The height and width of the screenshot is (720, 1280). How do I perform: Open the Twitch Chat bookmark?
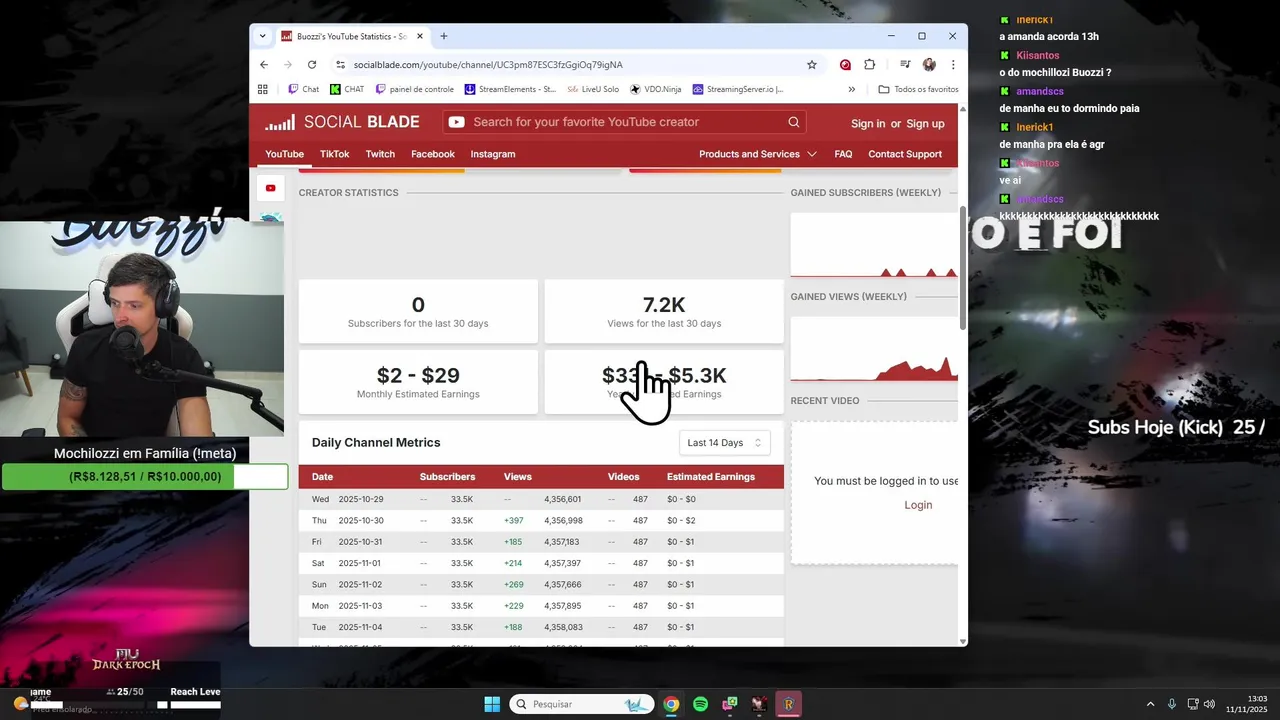[x=304, y=89]
